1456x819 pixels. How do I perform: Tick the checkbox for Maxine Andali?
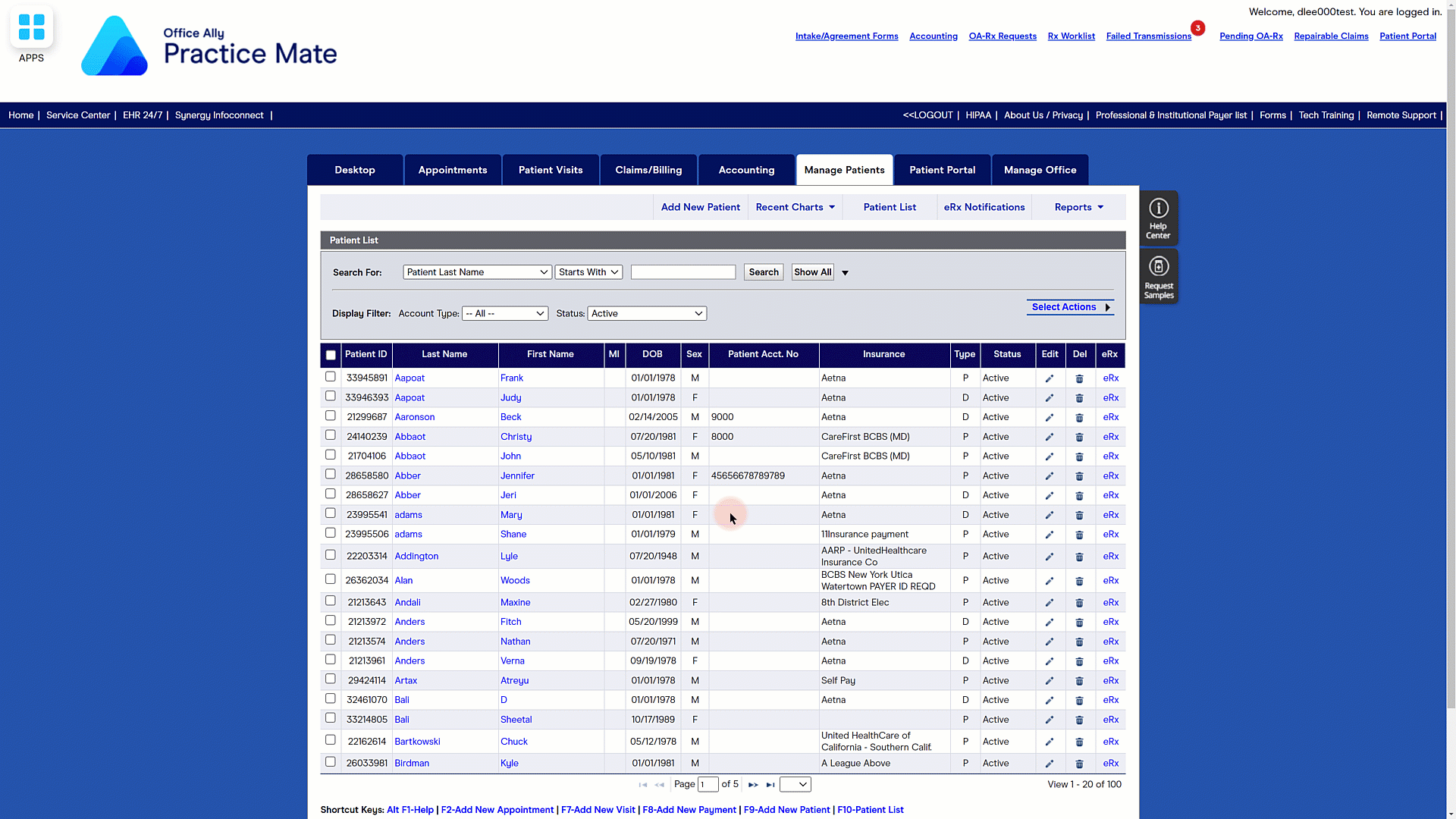330,601
